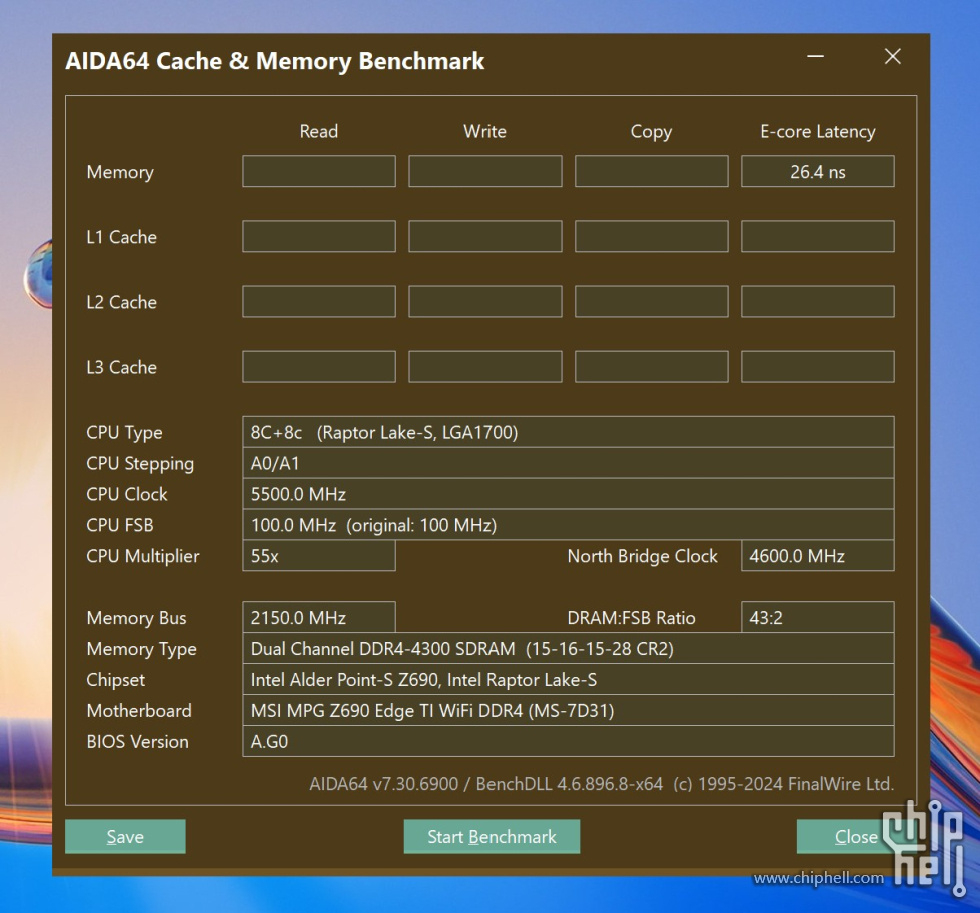Click the North Bridge Clock label
This screenshot has width=980, height=913.
click(642, 556)
